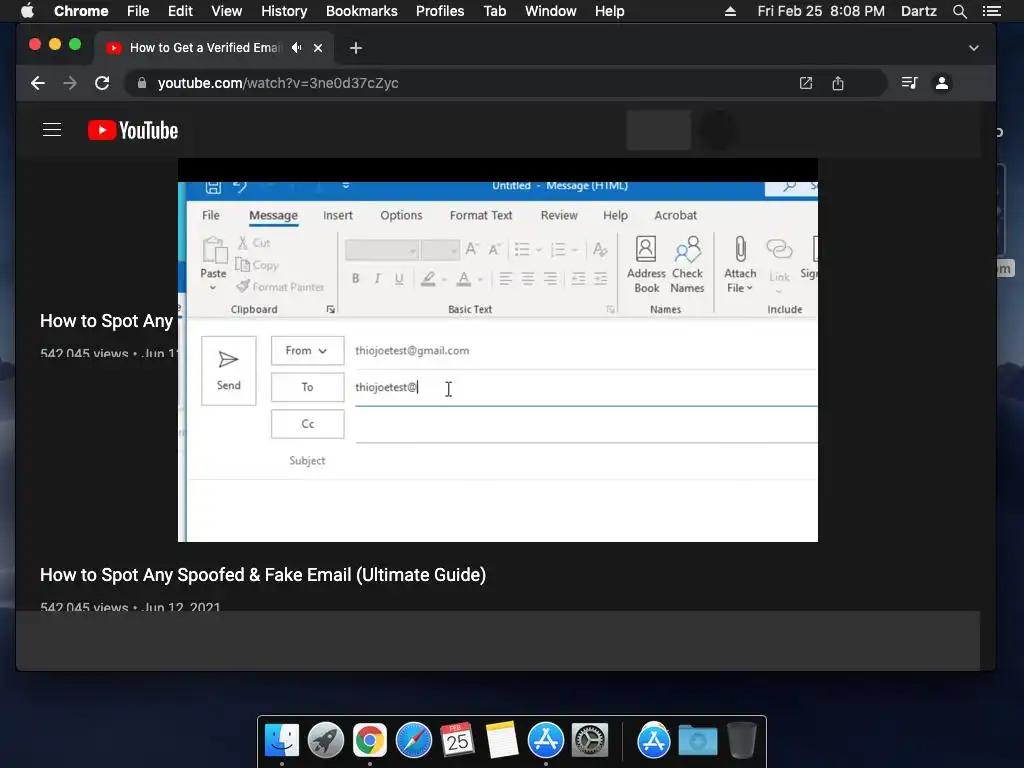
Task: Click the Chrome profile avatar icon
Action: pos(942,83)
